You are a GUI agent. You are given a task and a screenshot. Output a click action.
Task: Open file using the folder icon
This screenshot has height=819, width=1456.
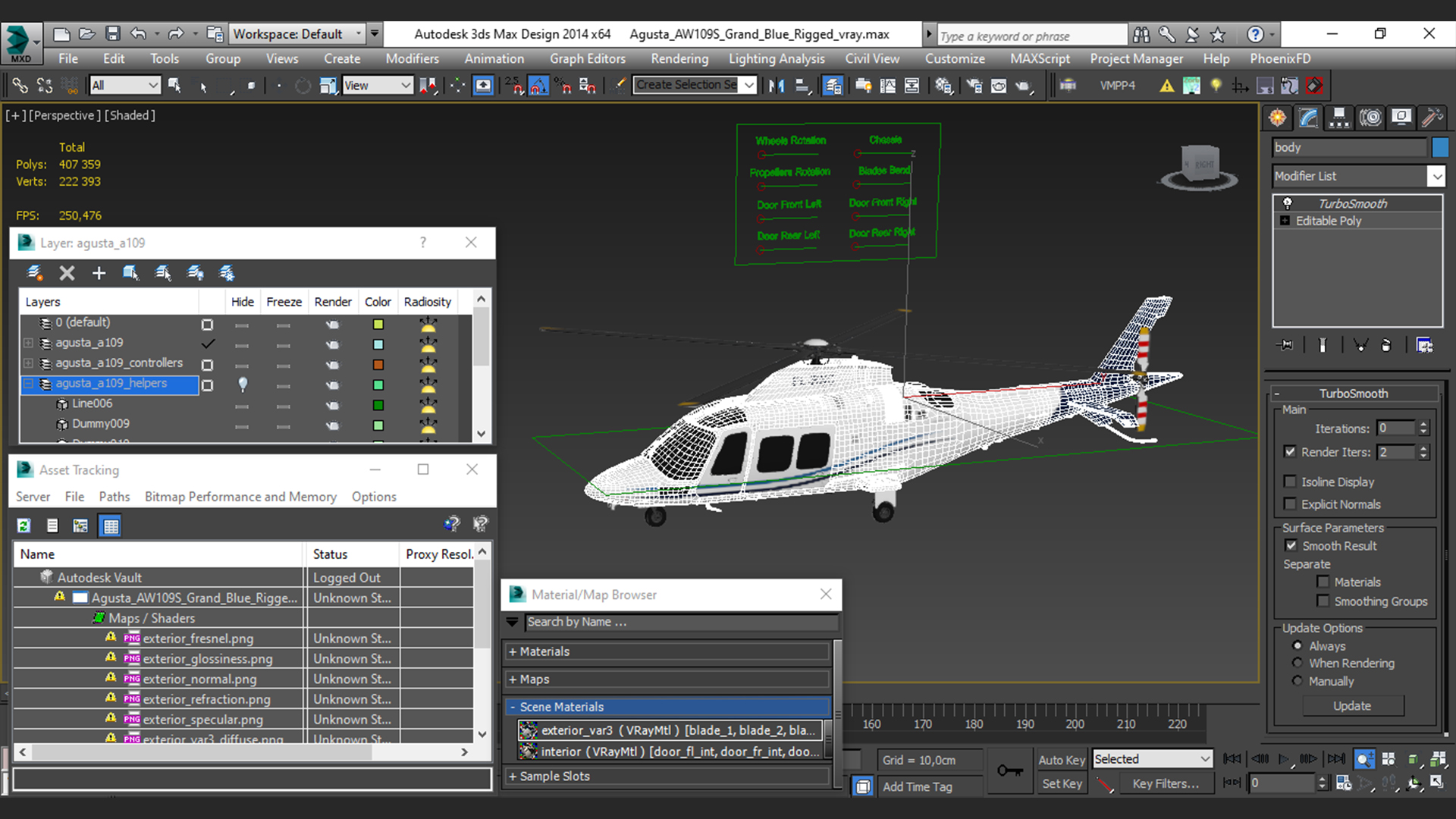point(87,33)
